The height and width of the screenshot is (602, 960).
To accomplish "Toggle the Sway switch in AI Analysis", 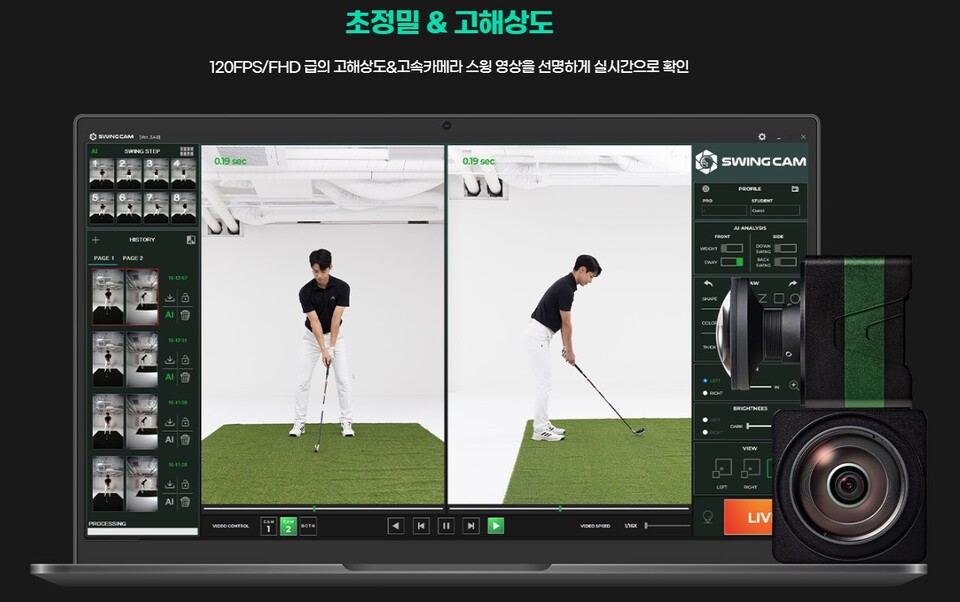I will (x=730, y=261).
